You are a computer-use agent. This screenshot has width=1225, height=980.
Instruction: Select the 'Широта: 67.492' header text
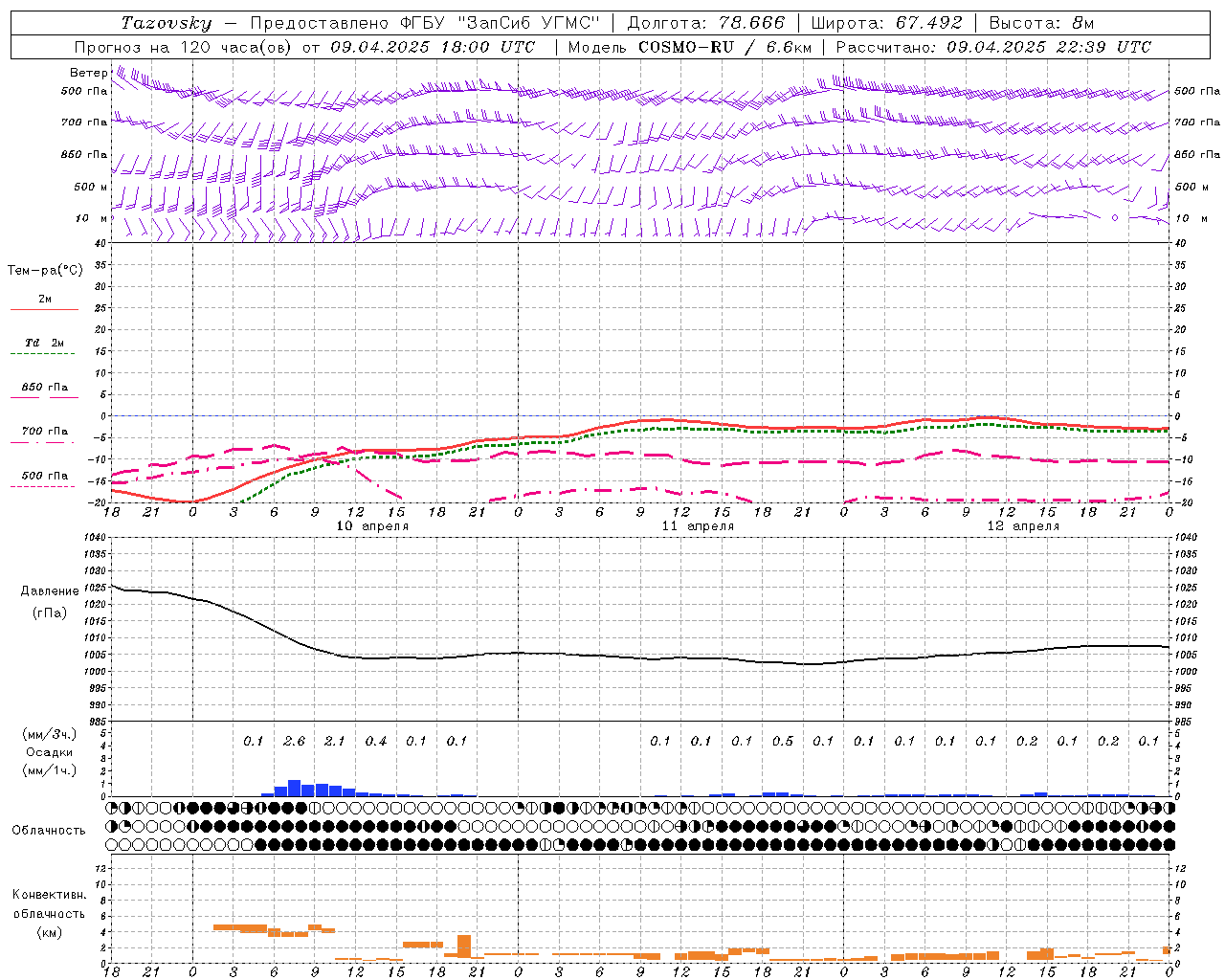pos(886,23)
